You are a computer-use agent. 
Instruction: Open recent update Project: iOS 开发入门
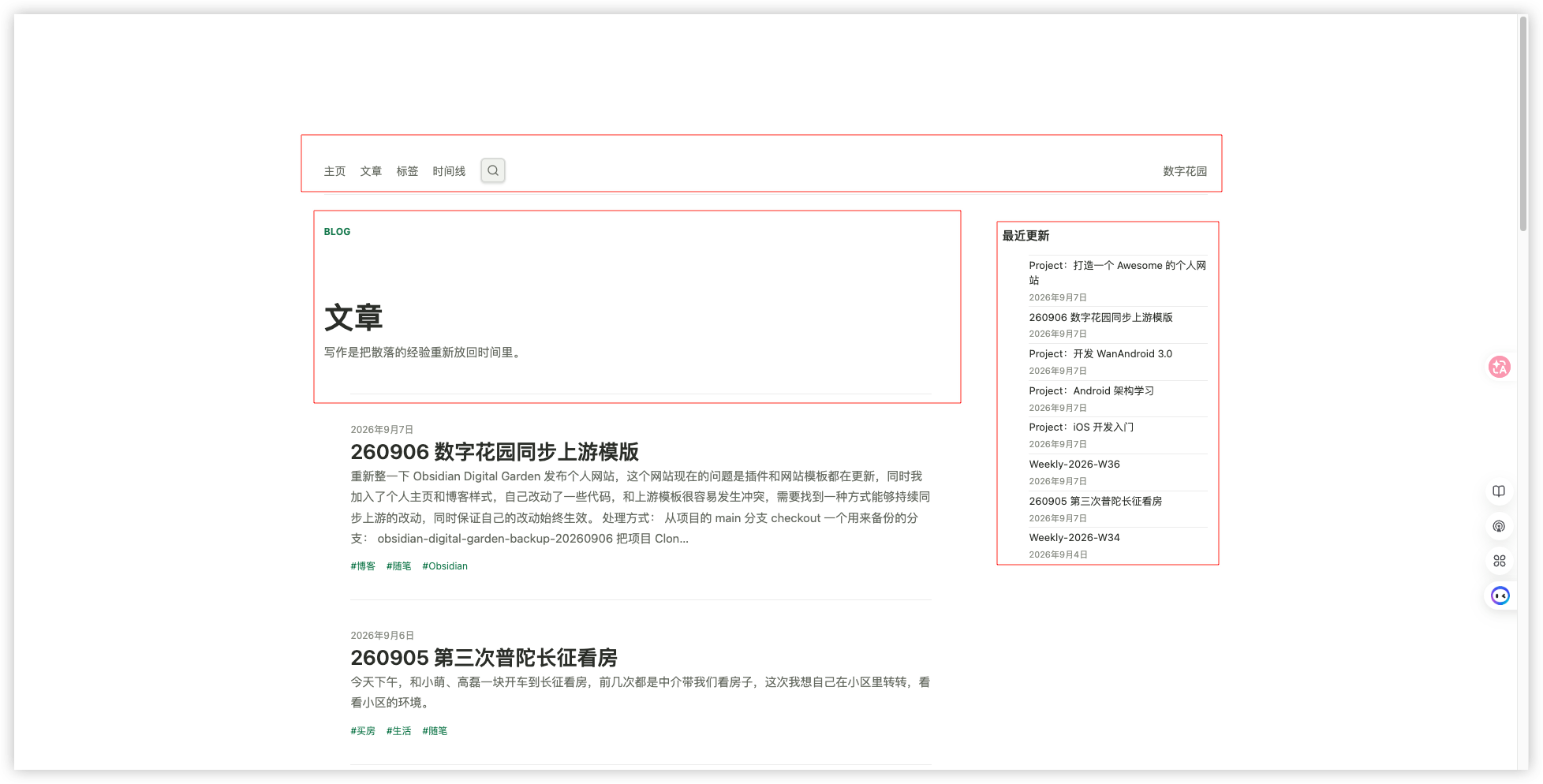[x=1082, y=427]
